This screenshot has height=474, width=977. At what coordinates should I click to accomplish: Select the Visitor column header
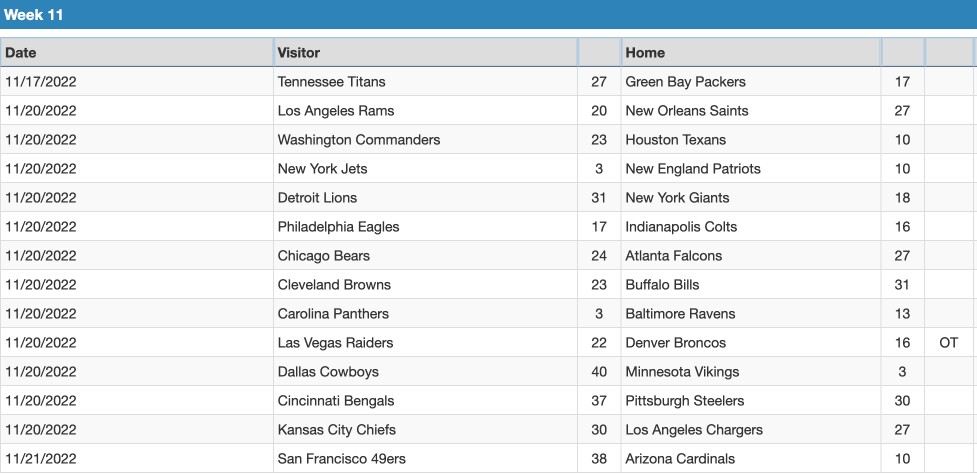tap(425, 52)
